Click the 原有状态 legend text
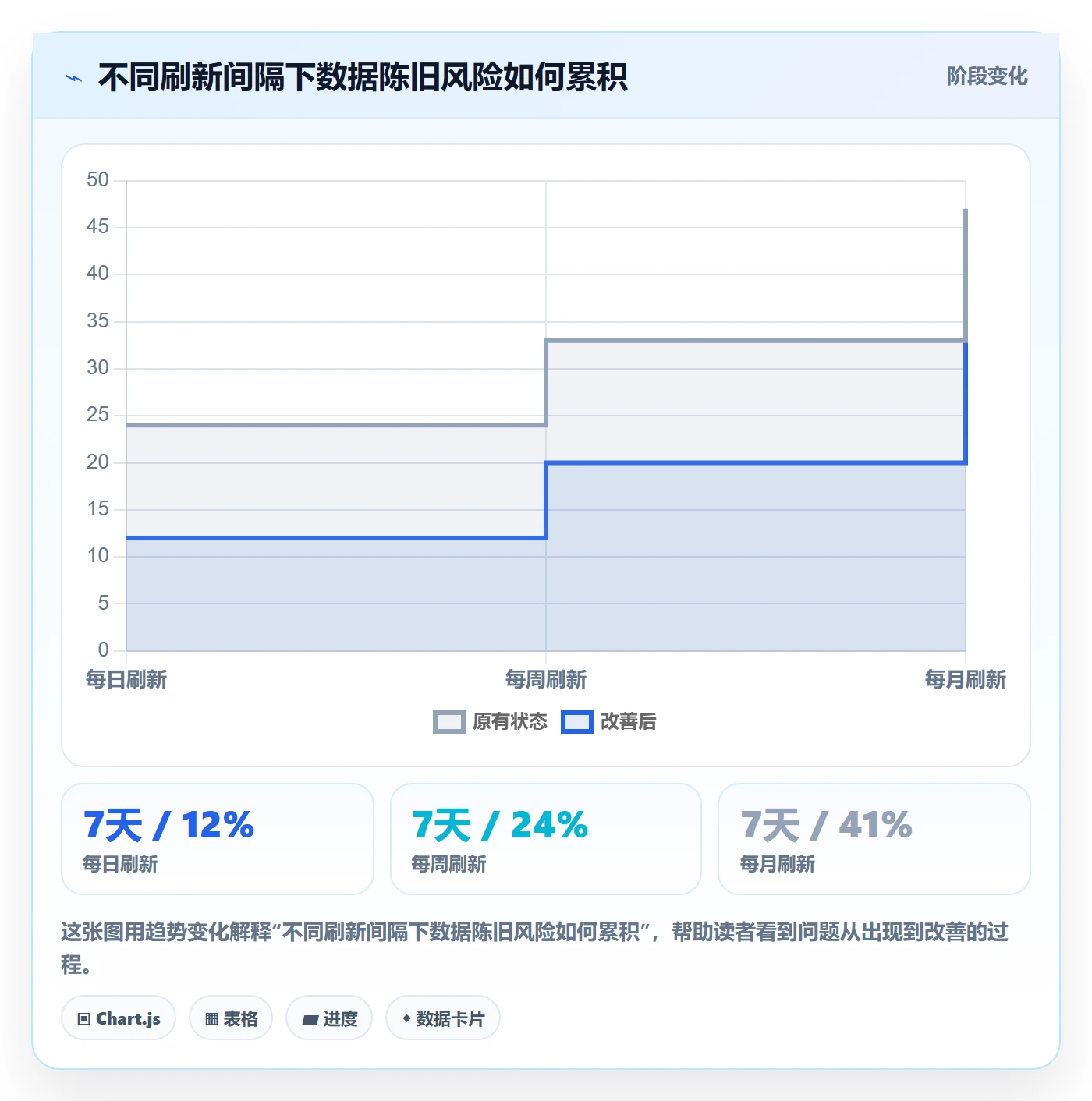The image size is (1092, 1101). click(510, 722)
